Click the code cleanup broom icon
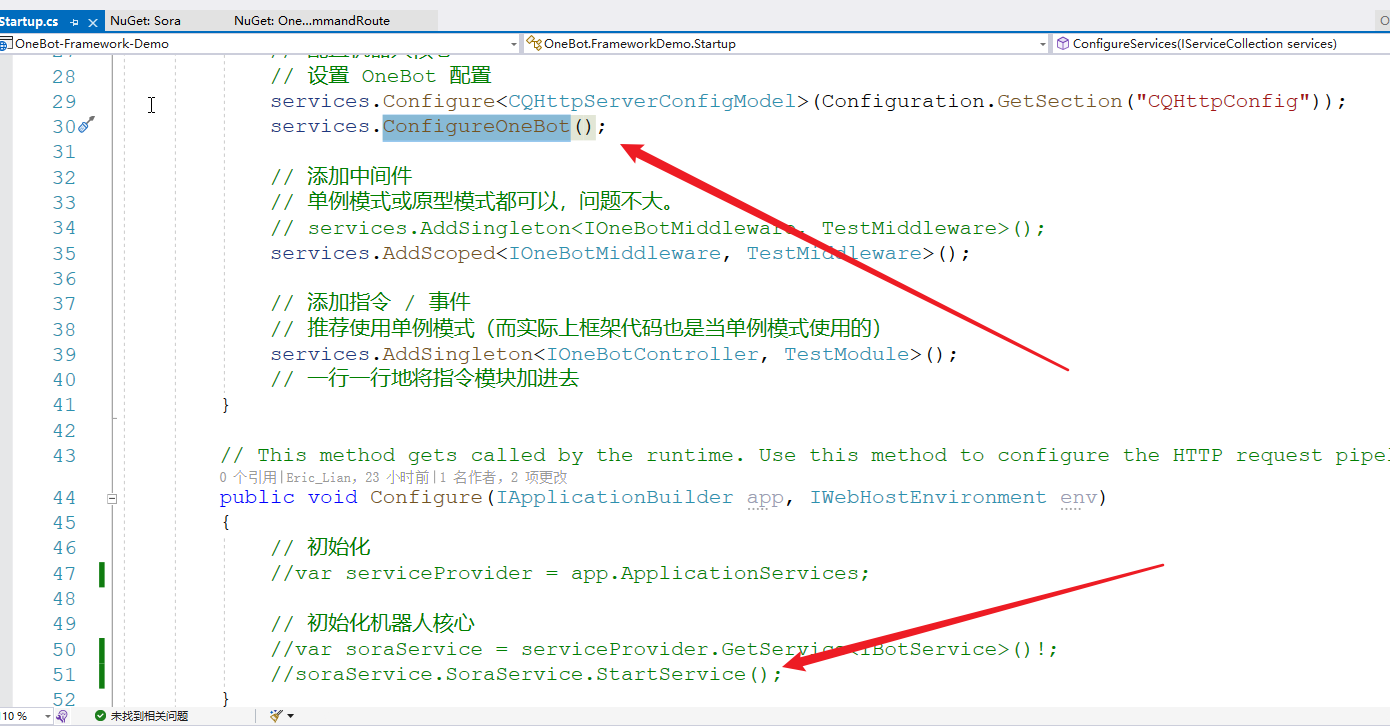The width and height of the screenshot is (1390, 726). (x=277, y=715)
